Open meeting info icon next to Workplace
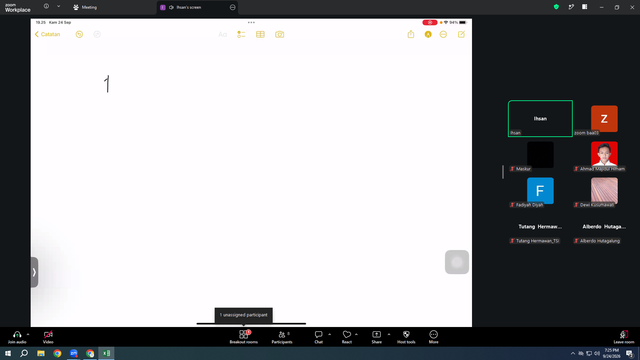 (46, 6)
